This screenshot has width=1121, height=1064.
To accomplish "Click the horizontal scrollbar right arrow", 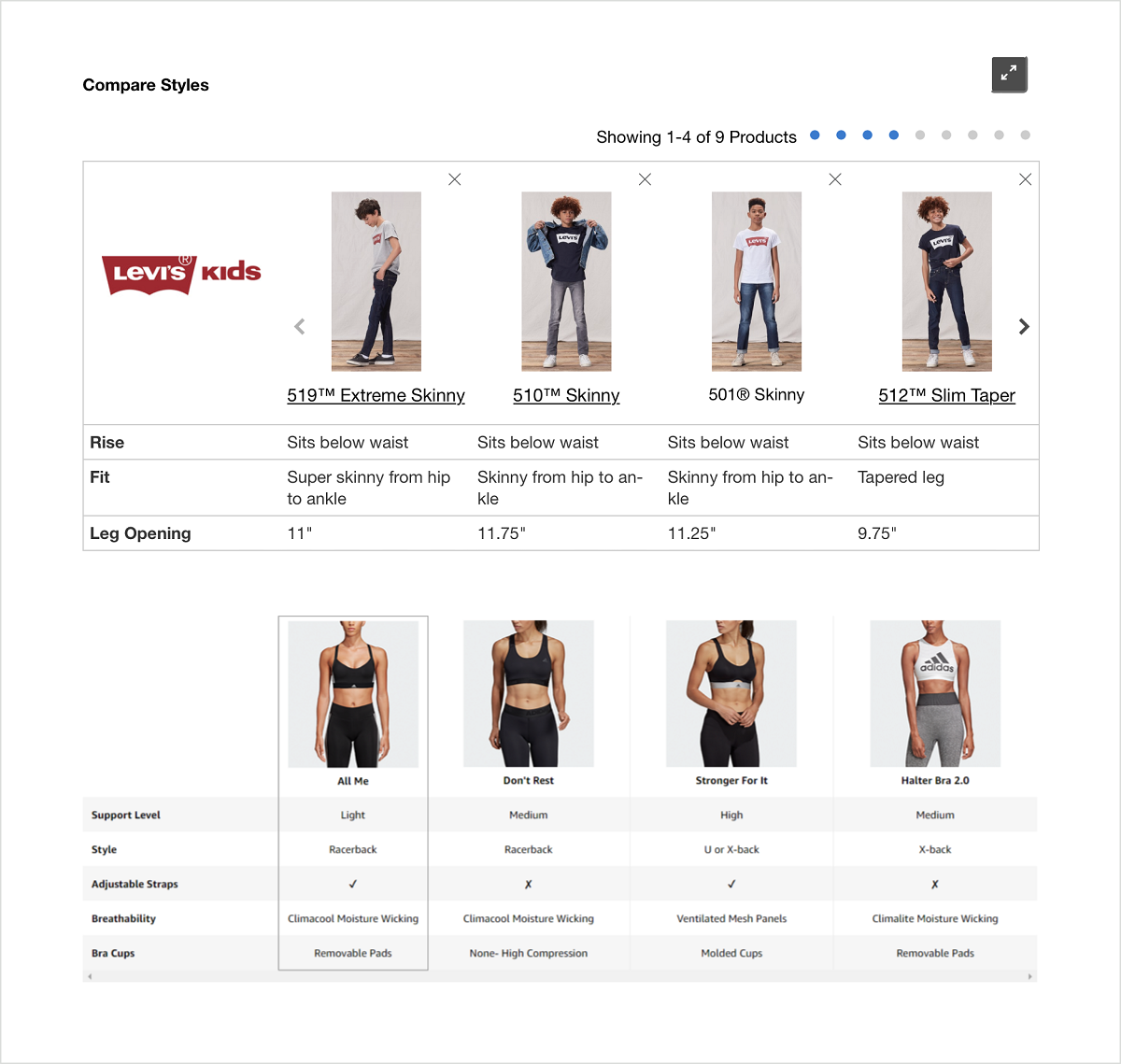I will coord(1030,976).
